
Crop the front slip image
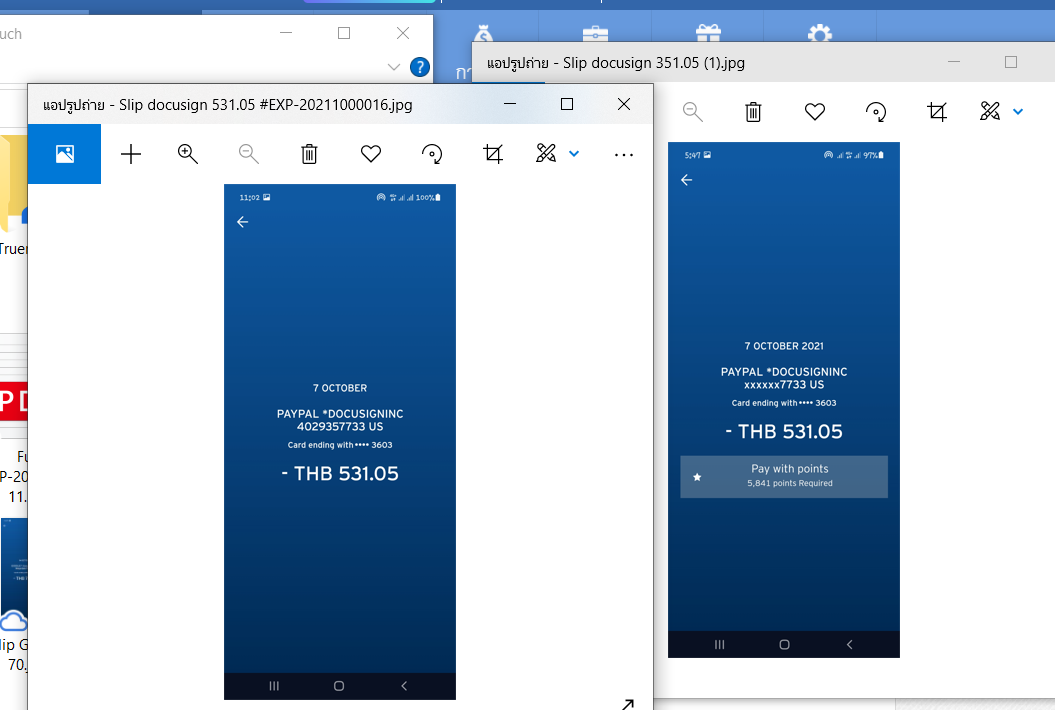[x=493, y=154]
